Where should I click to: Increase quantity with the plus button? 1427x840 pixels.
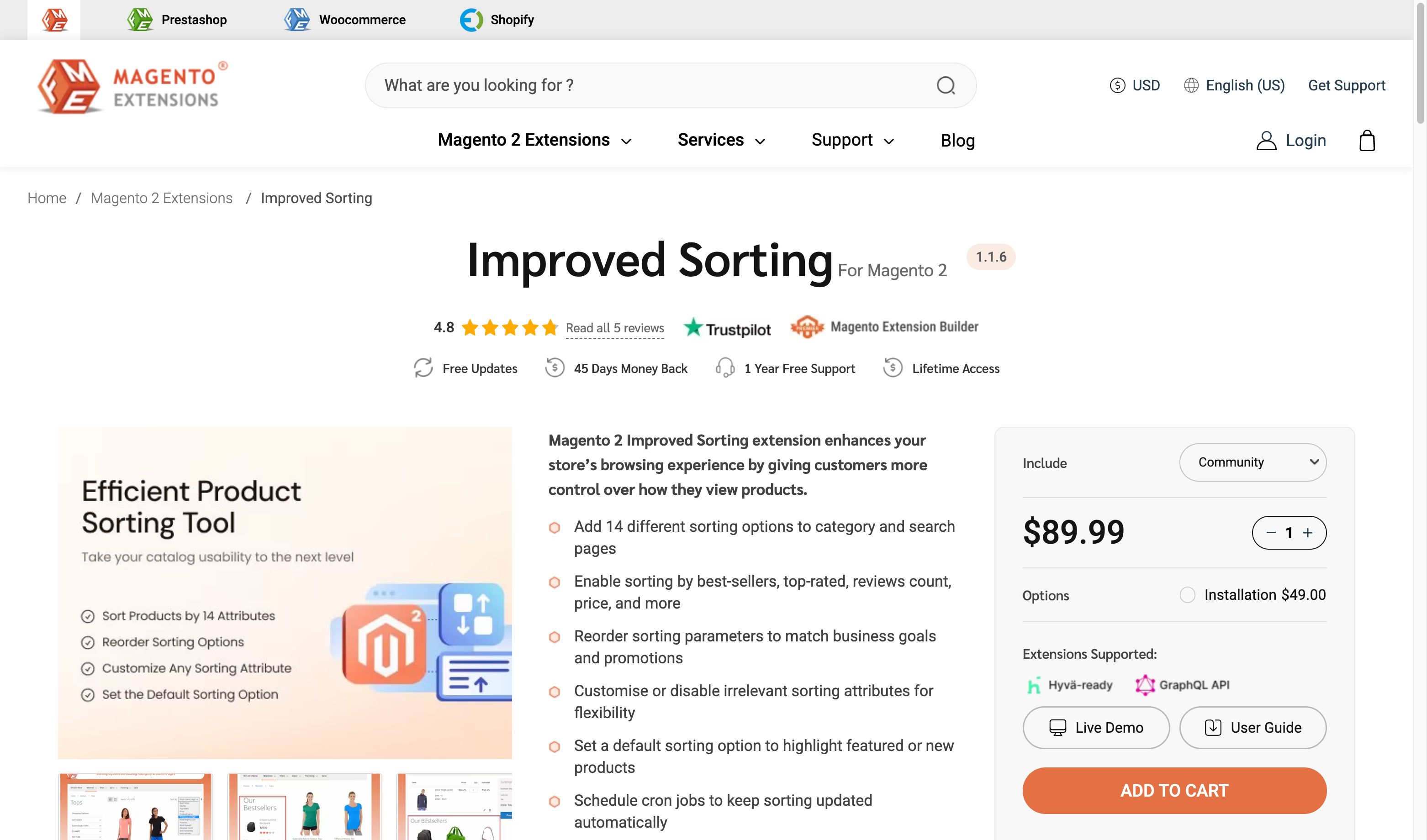point(1308,532)
